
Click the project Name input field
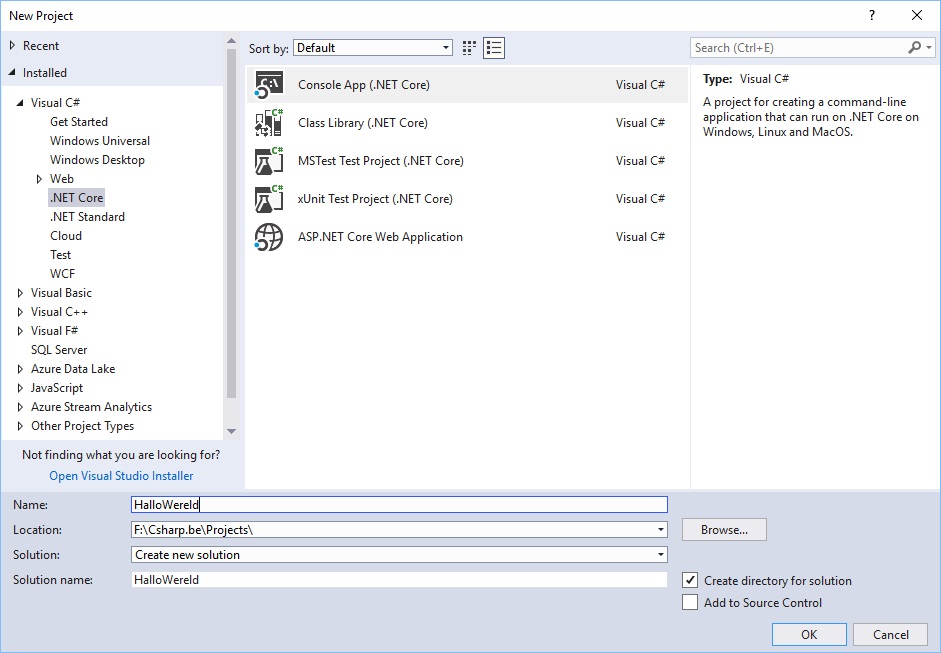[x=399, y=505]
